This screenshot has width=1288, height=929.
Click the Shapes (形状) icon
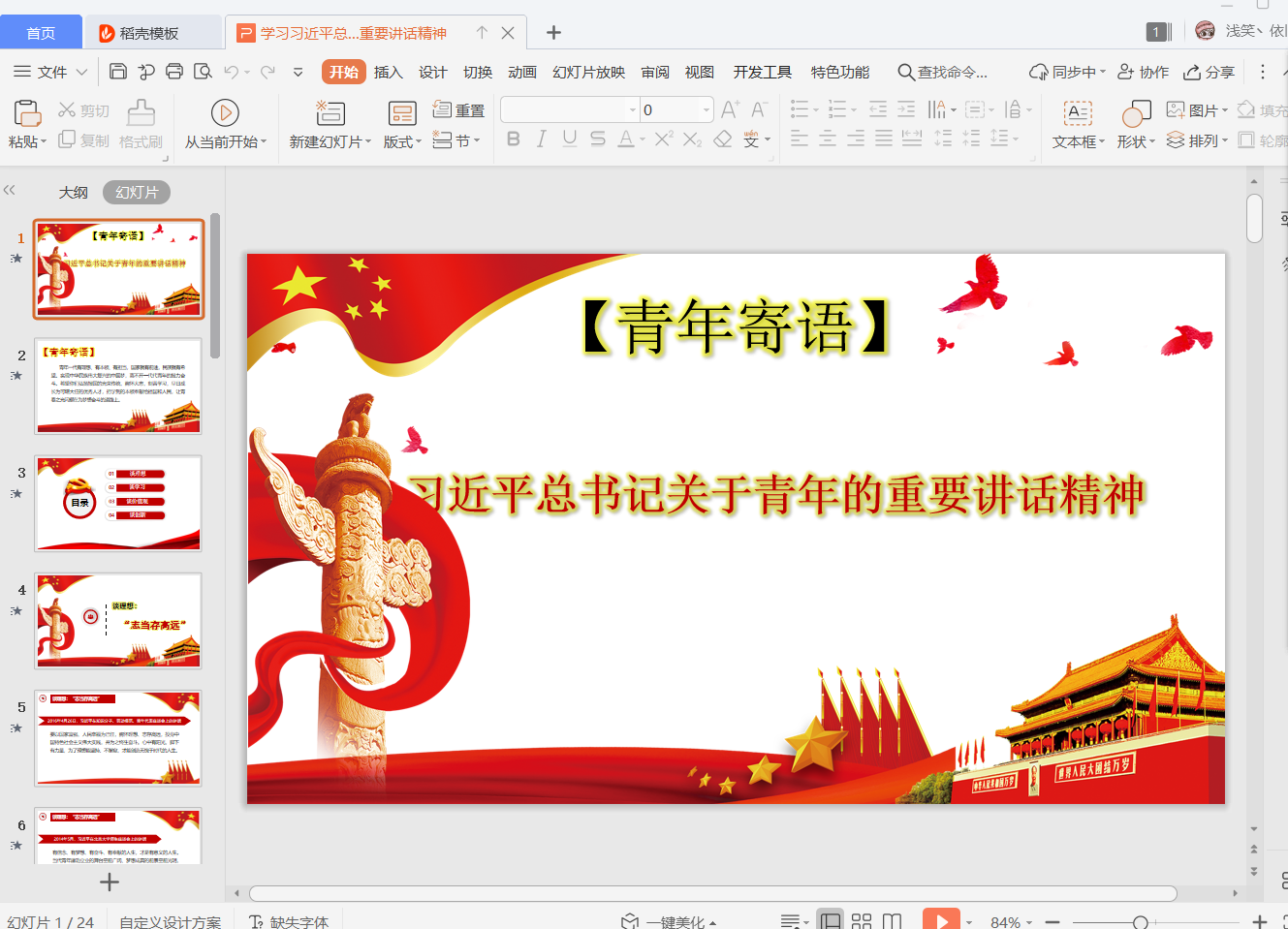1135,113
